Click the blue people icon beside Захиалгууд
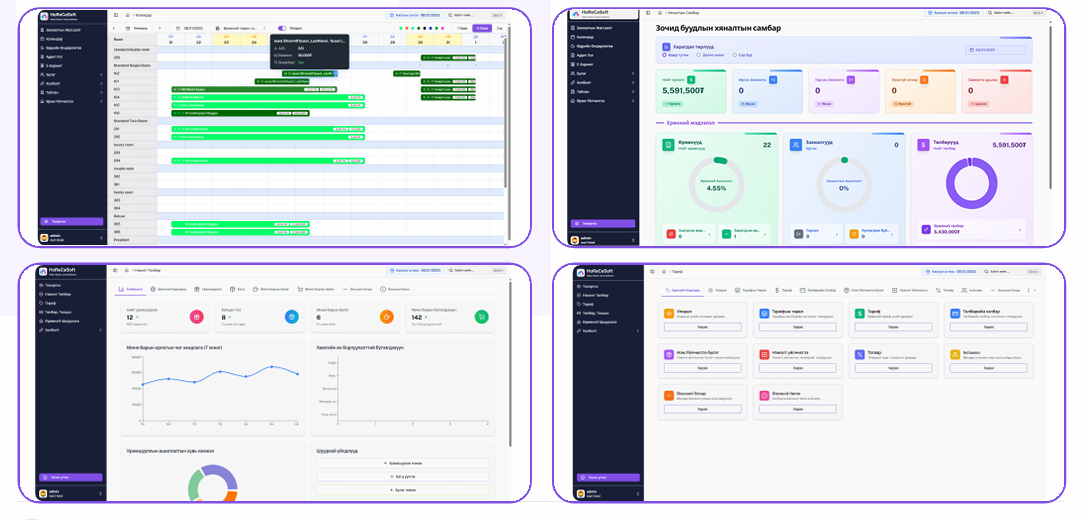 [x=795, y=145]
